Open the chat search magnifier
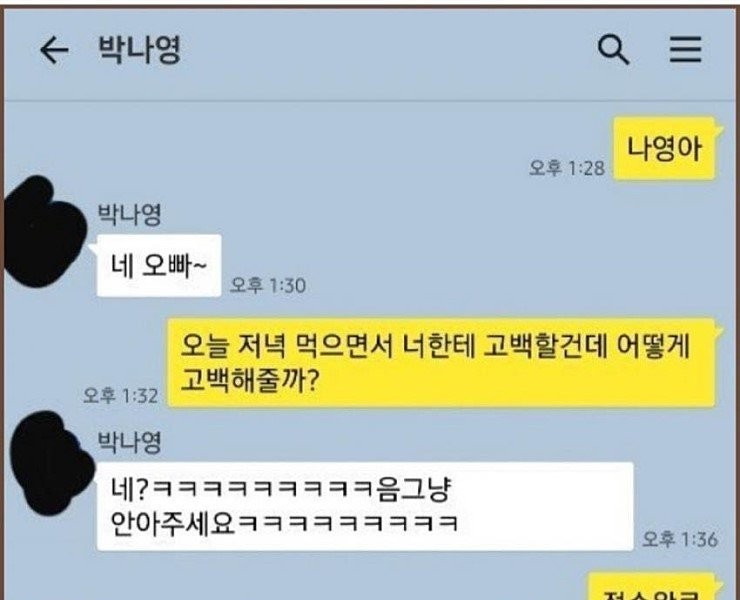The width and height of the screenshot is (740, 600). (613, 50)
